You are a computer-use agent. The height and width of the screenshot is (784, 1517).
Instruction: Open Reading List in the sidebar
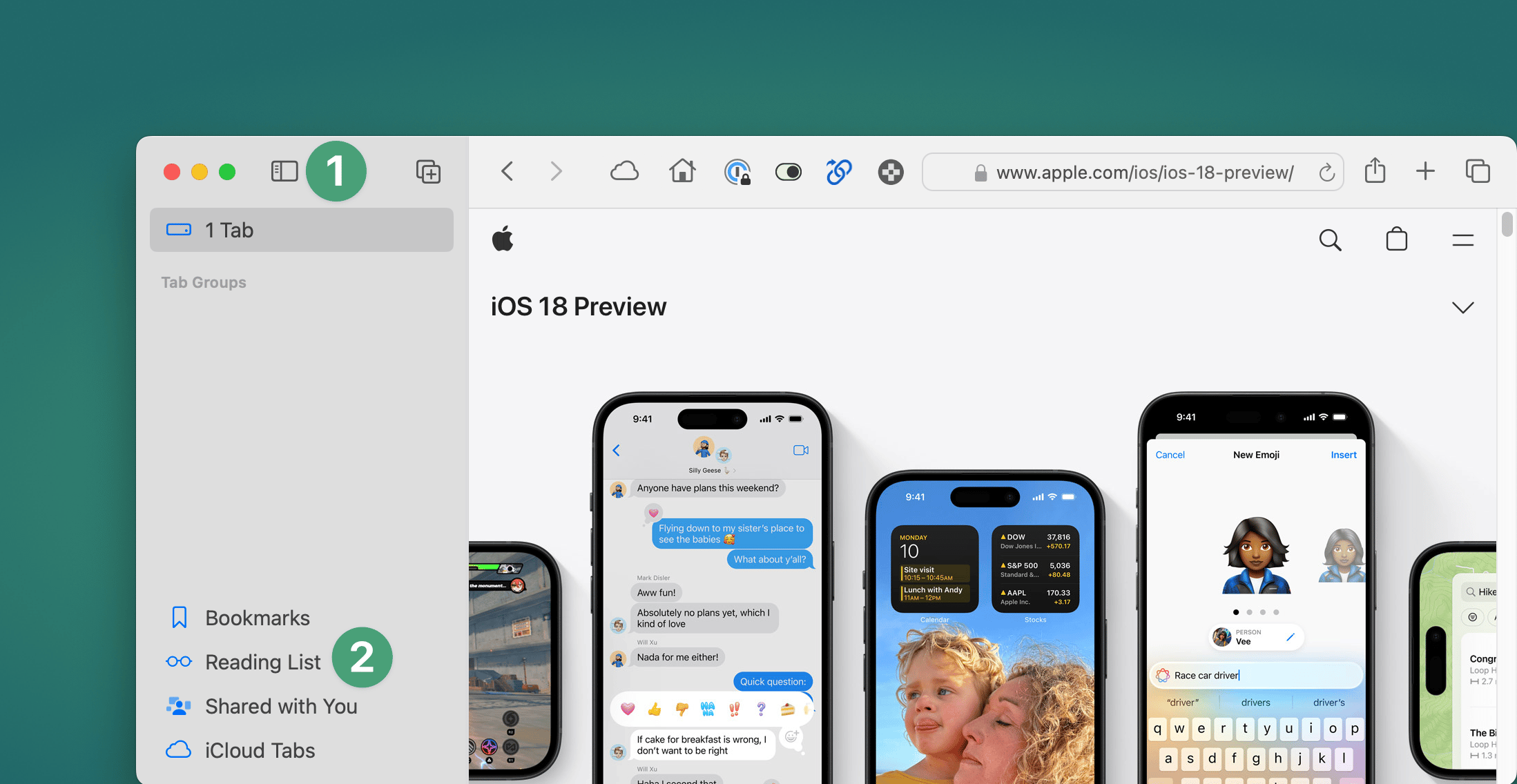(243, 662)
